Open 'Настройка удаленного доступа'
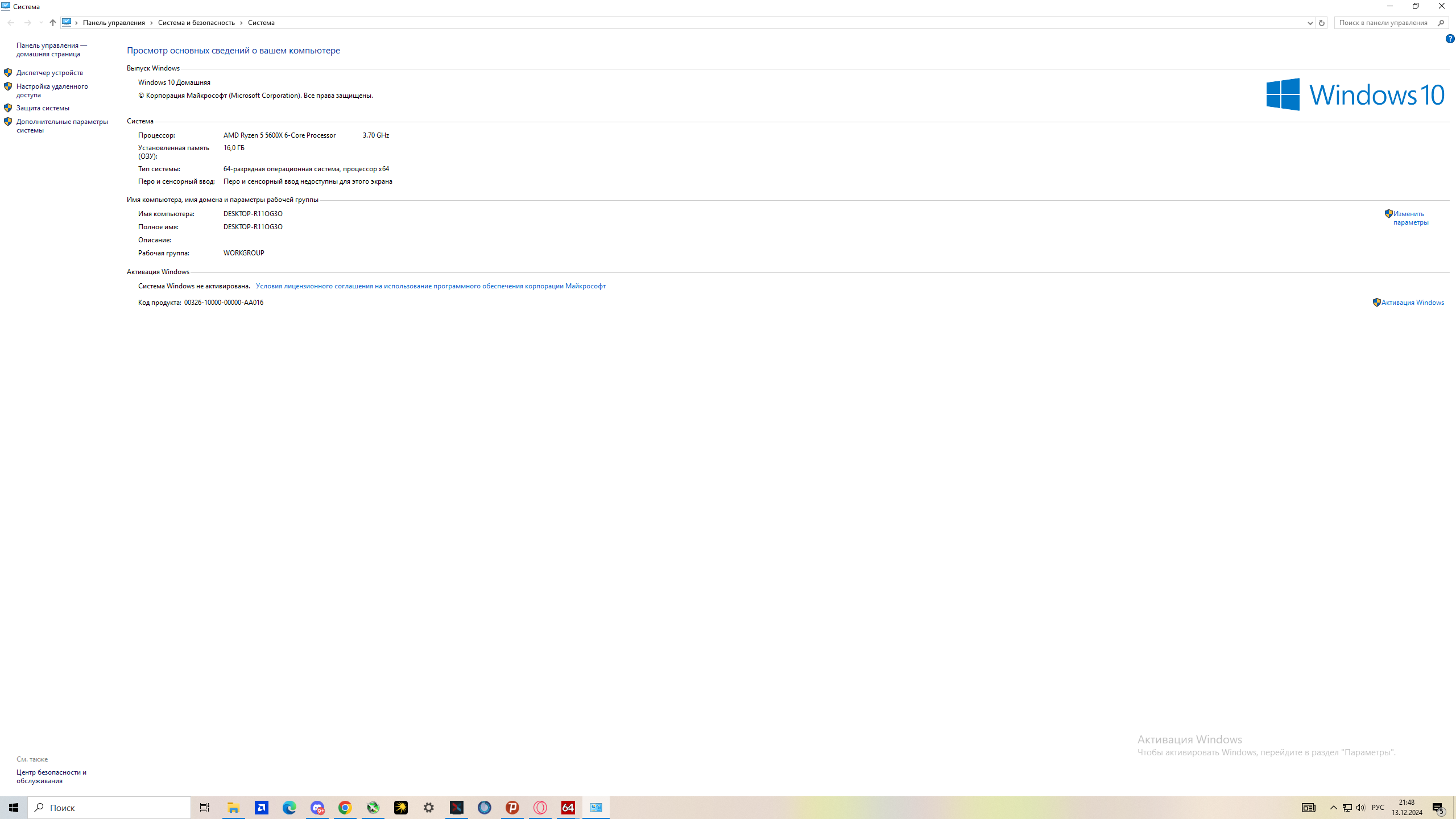The width and height of the screenshot is (1456, 819). click(x=52, y=90)
